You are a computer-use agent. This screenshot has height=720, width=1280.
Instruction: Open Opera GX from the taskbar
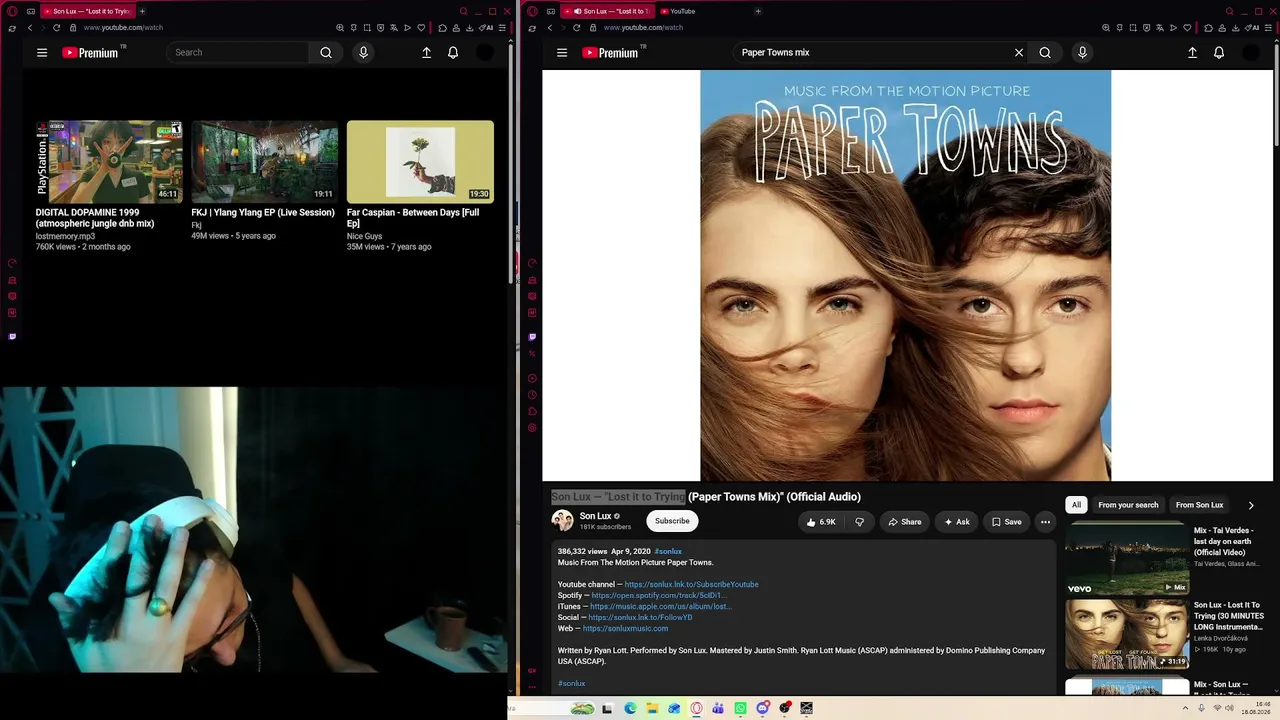697,709
